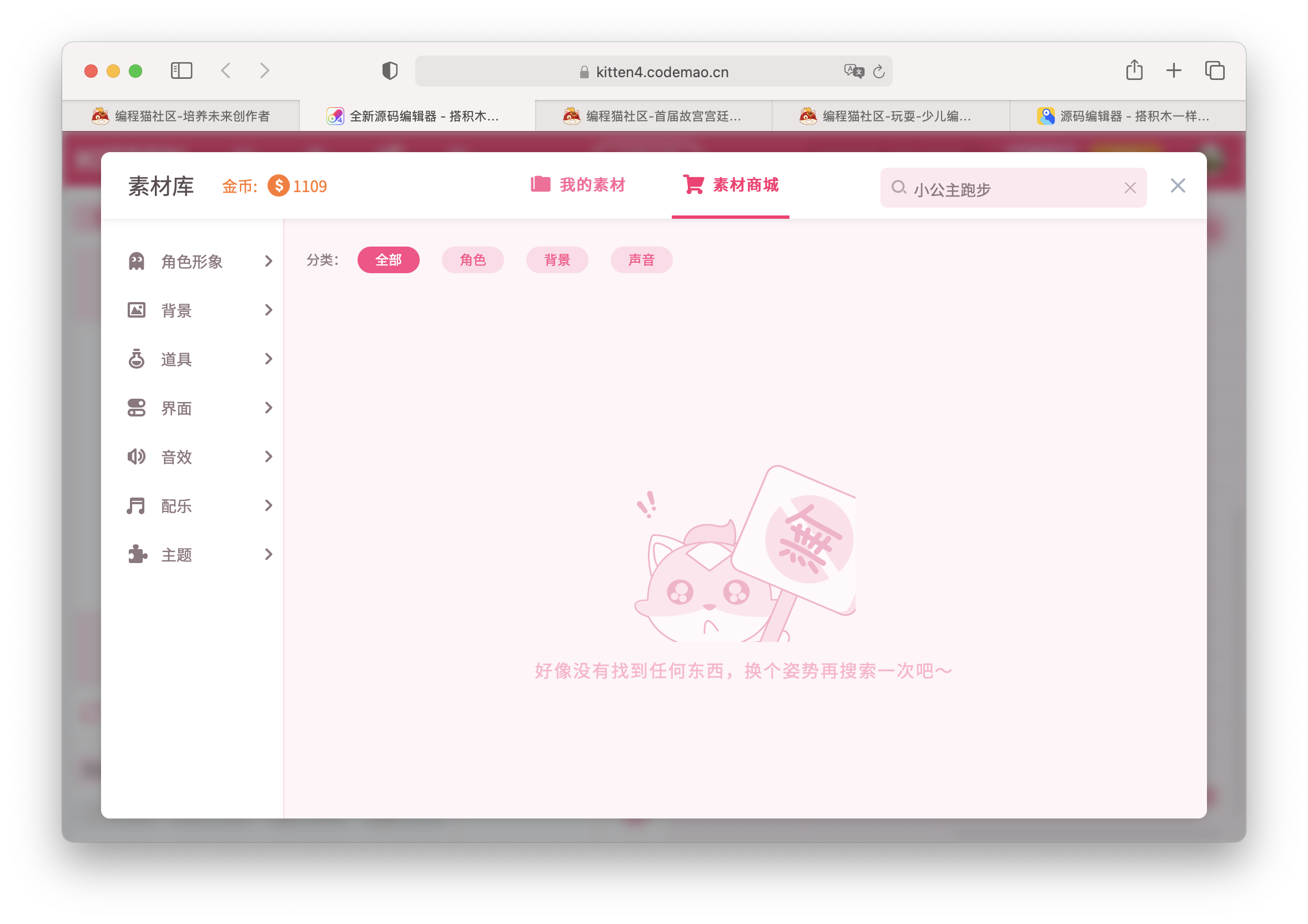Viewport: 1308px width, 924px height.
Task: Expand the 界面 category chevron
Action: (268, 408)
